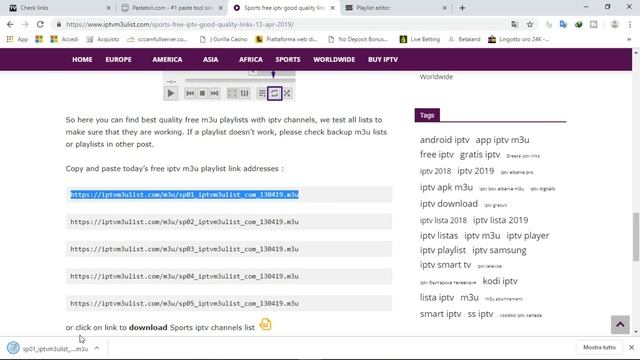
Task: Close the downloads bar
Action: point(631,347)
